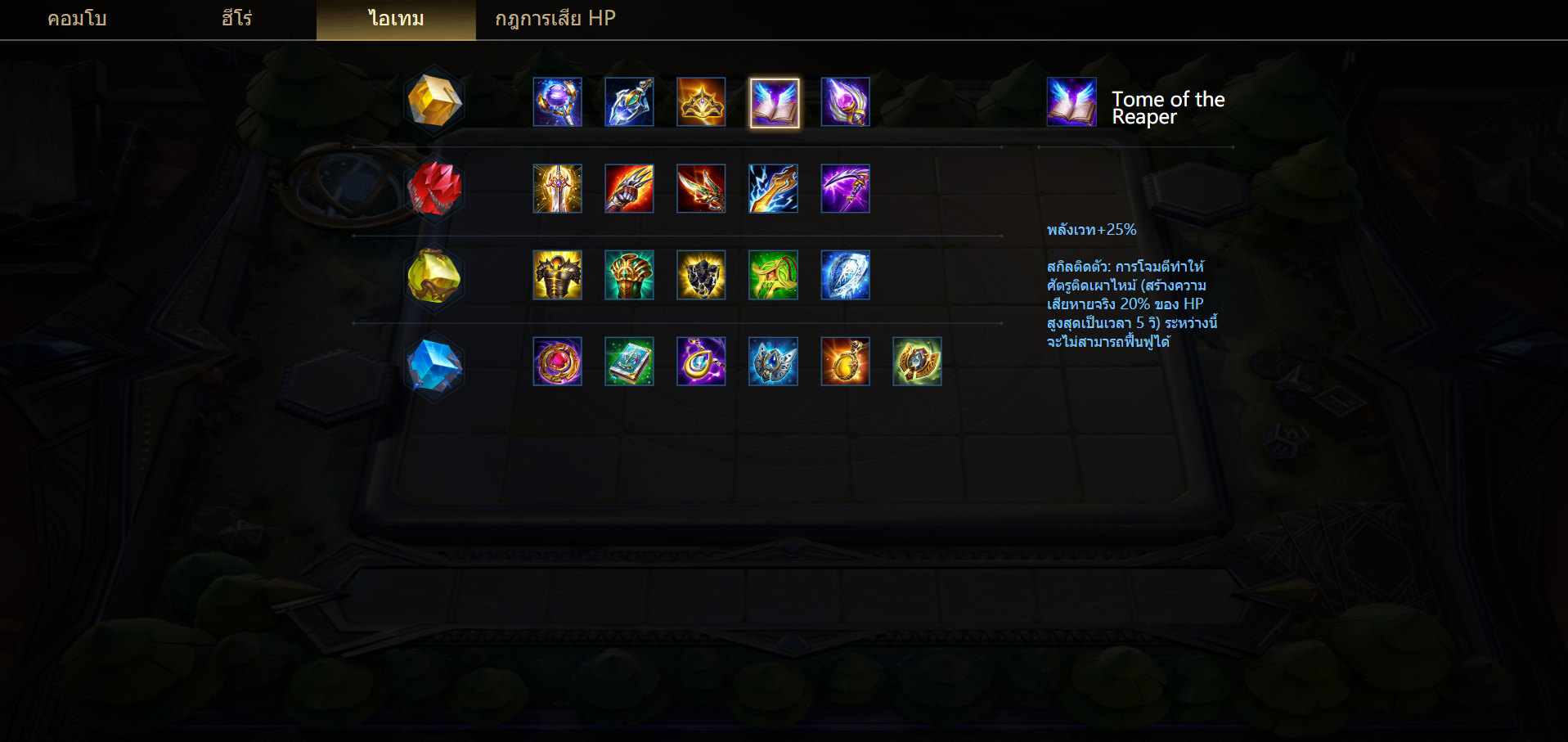Click the Tome of the Reaper detail thumbnail
The height and width of the screenshot is (742, 1568).
click(x=1072, y=102)
